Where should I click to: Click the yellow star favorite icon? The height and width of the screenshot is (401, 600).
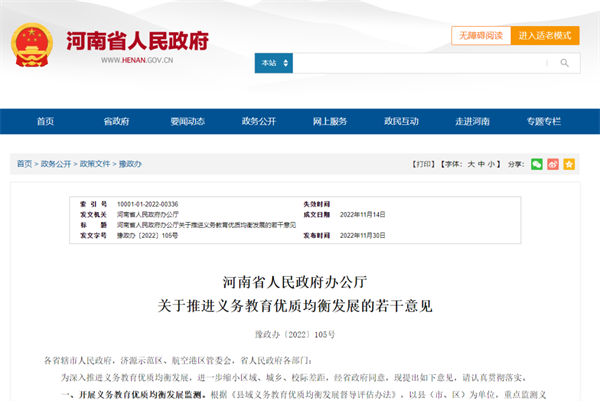coord(569,164)
